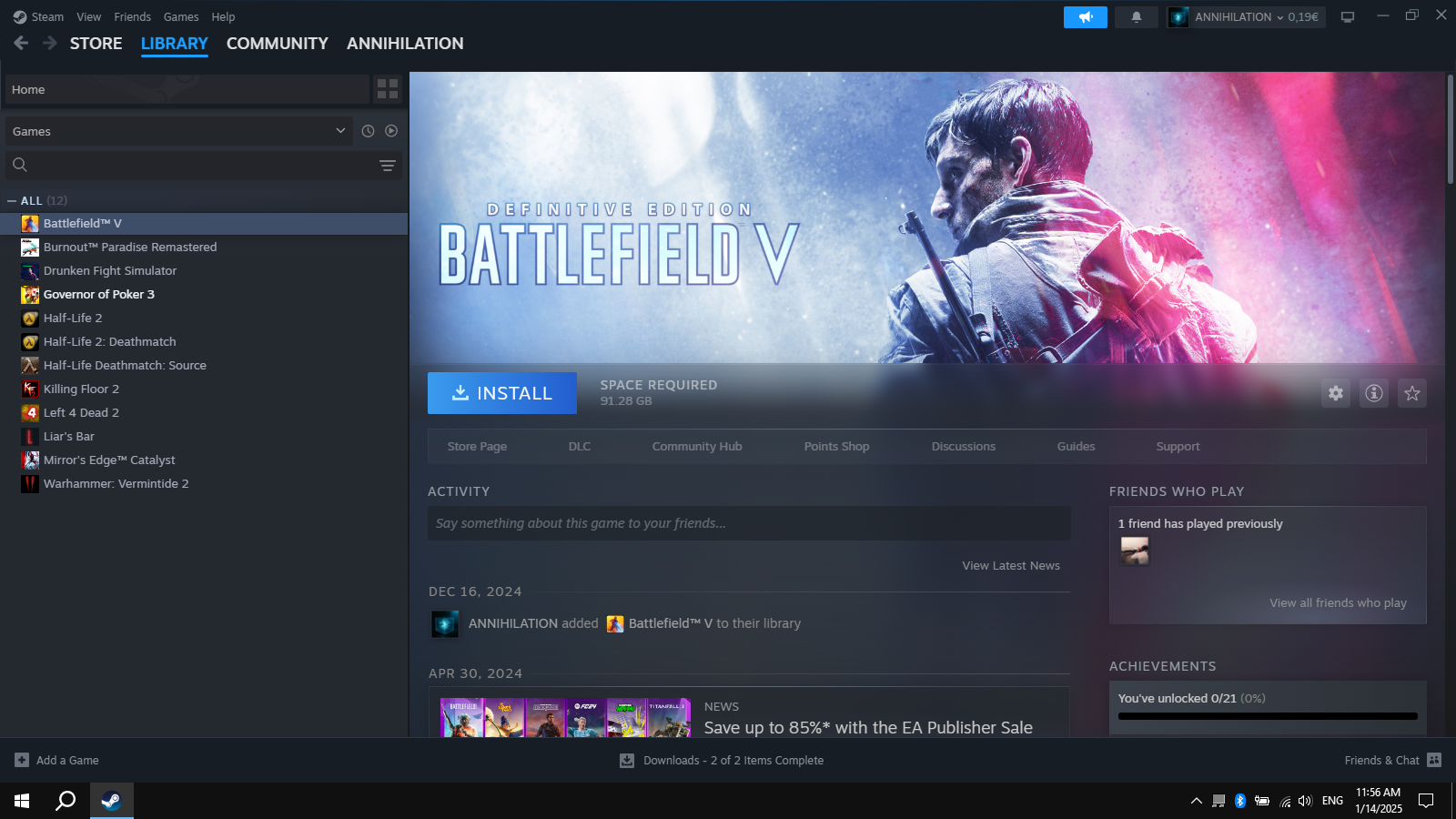
Task: Add Battlefield V to favorites with star icon
Action: pos(1411,393)
